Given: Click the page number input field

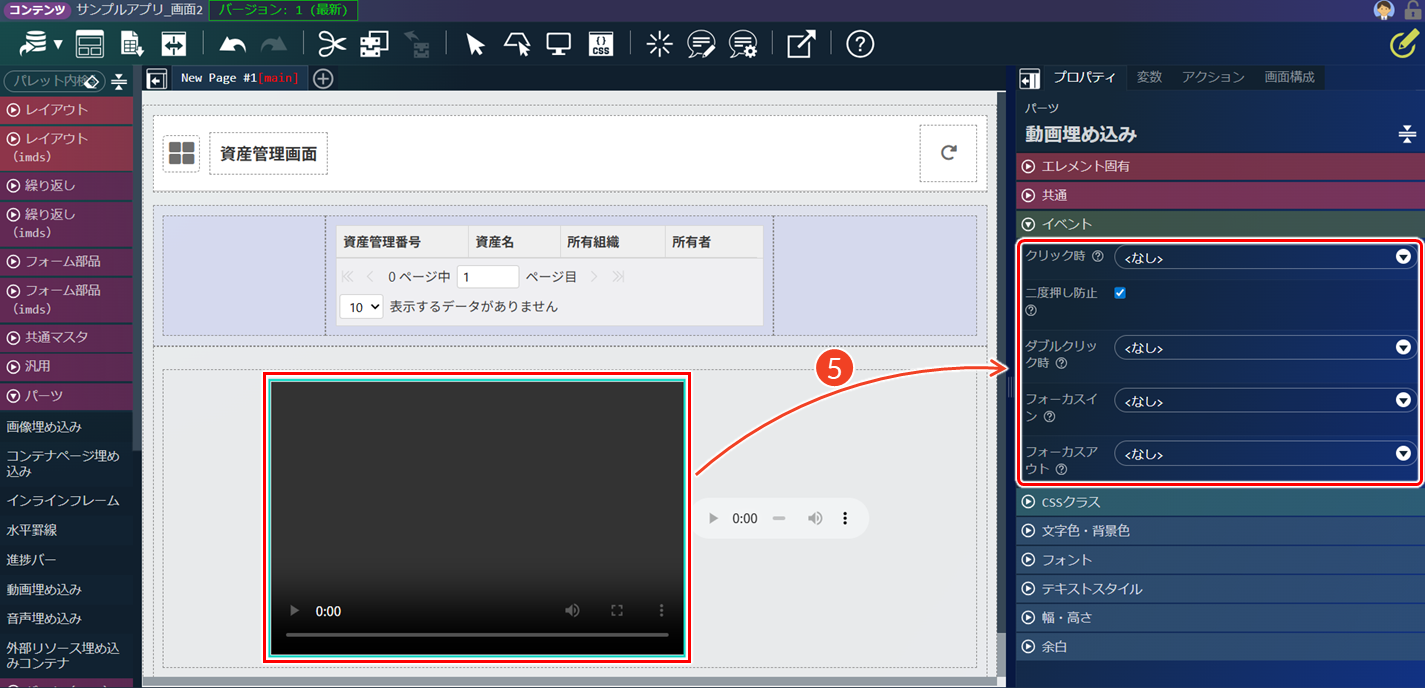Looking at the screenshot, I should tap(487, 277).
